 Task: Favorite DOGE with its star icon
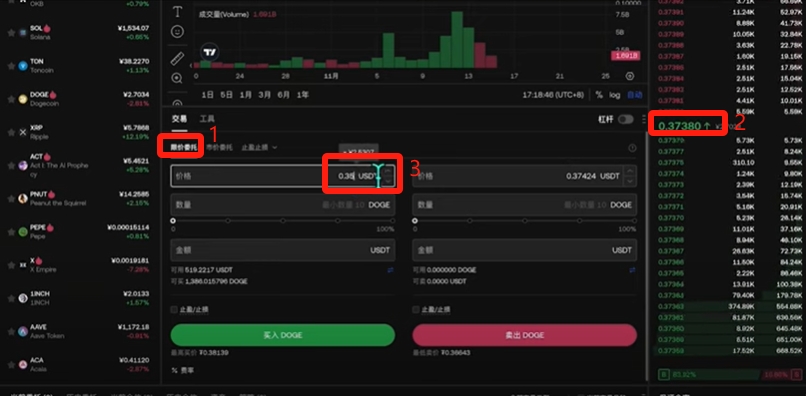click(11, 99)
